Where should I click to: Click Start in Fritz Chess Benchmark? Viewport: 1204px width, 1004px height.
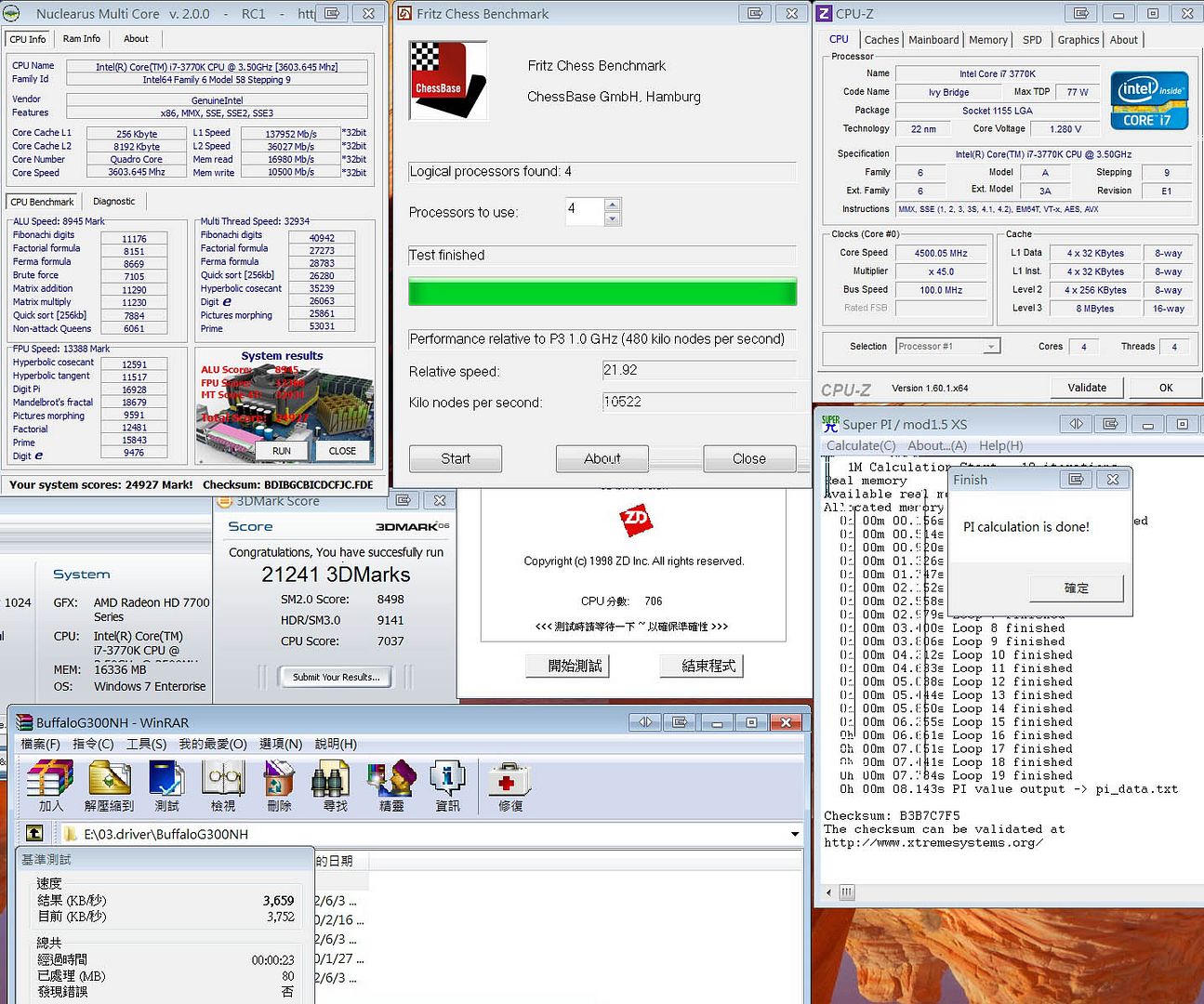point(456,458)
